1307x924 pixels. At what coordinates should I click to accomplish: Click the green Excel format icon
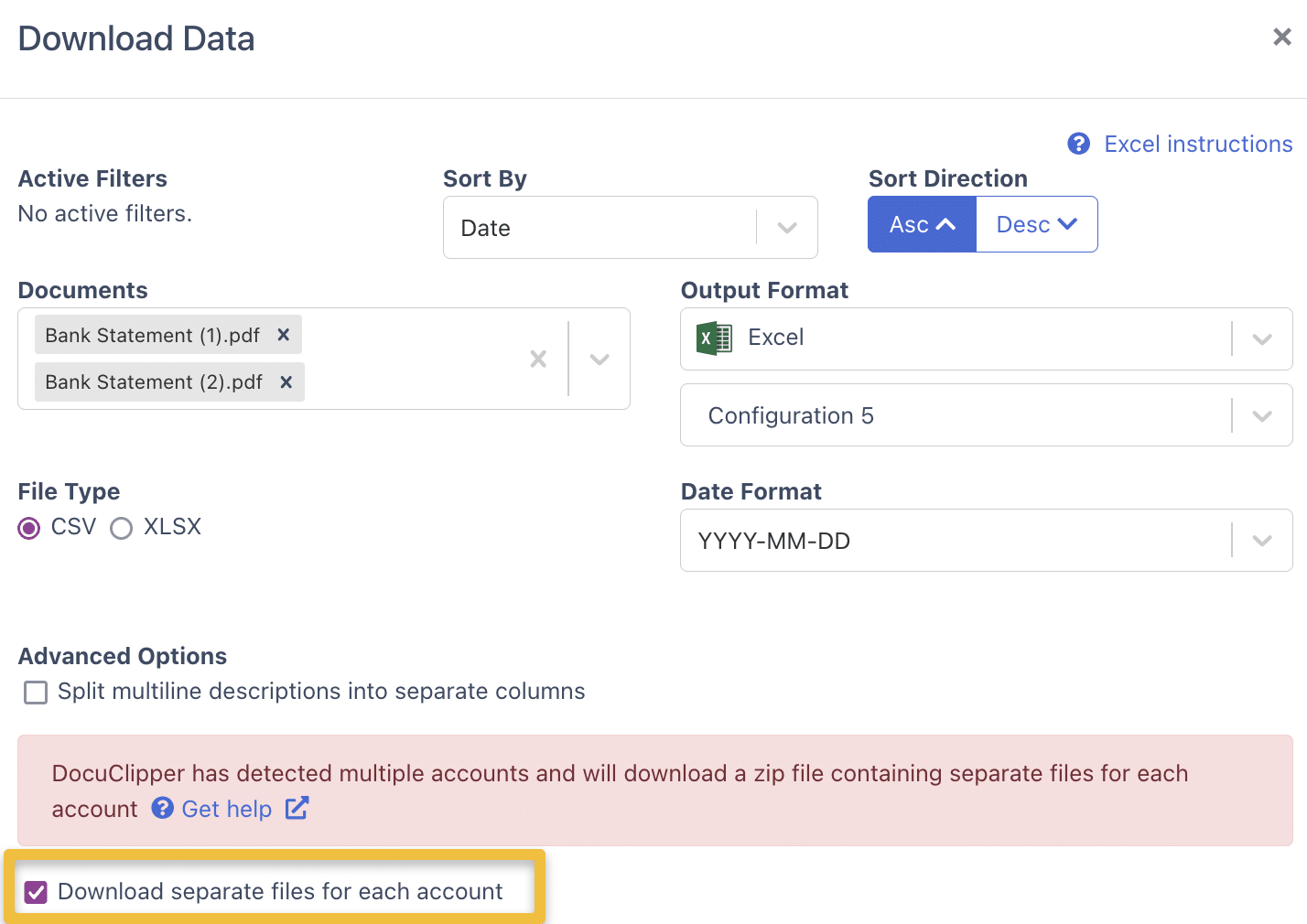point(714,338)
